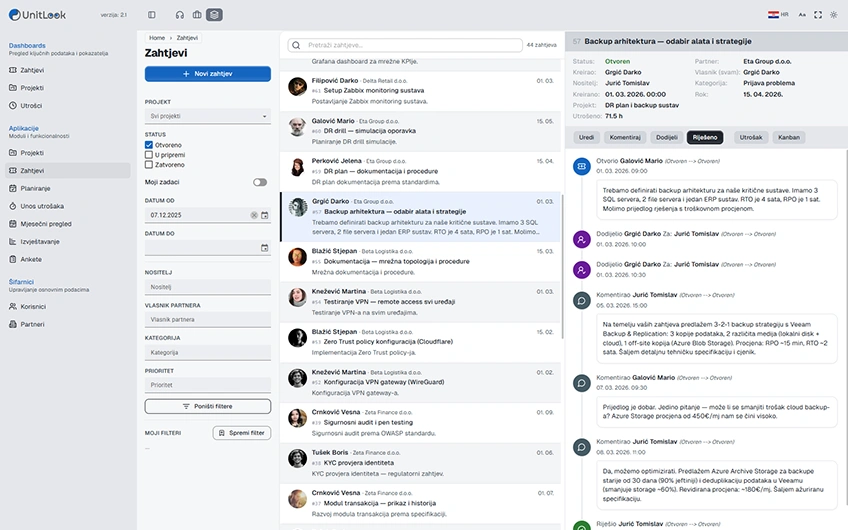
Task: Open the Nositelj filter field
Action: click(208, 287)
